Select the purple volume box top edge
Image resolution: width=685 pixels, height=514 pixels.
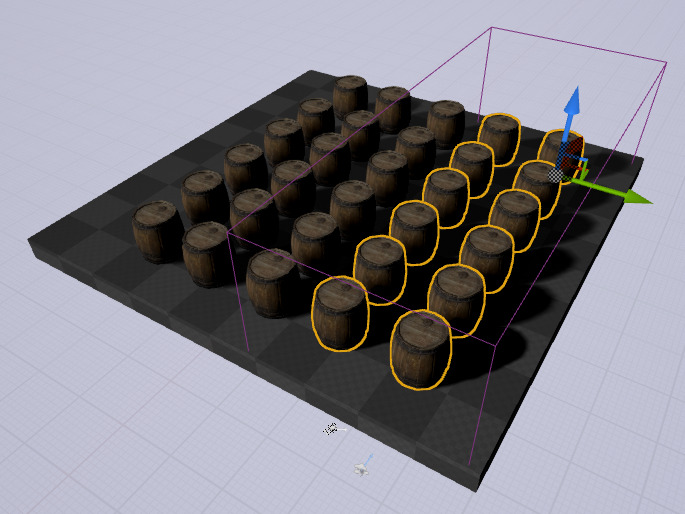click(x=579, y=45)
